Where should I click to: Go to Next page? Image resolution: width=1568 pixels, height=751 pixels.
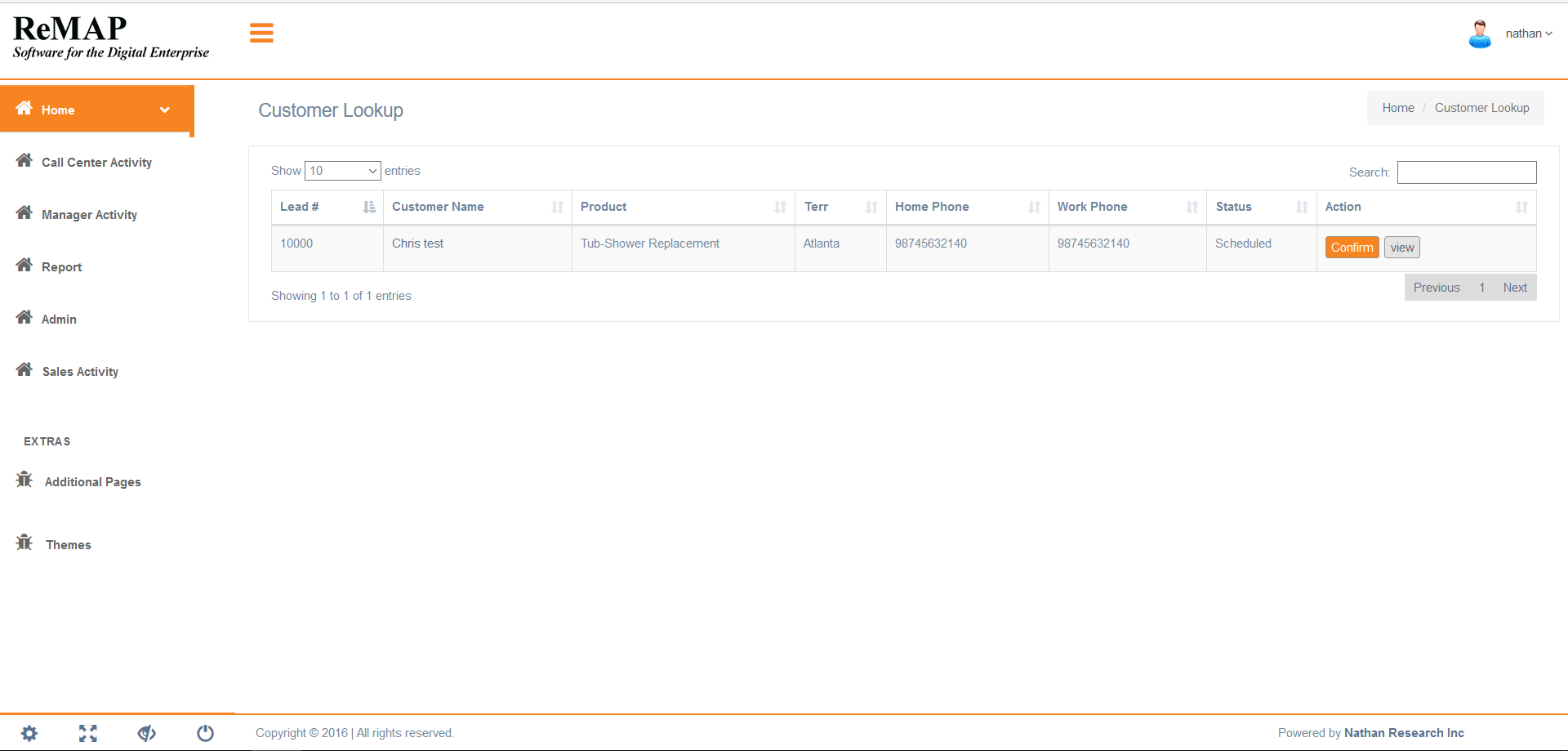[x=1515, y=288]
